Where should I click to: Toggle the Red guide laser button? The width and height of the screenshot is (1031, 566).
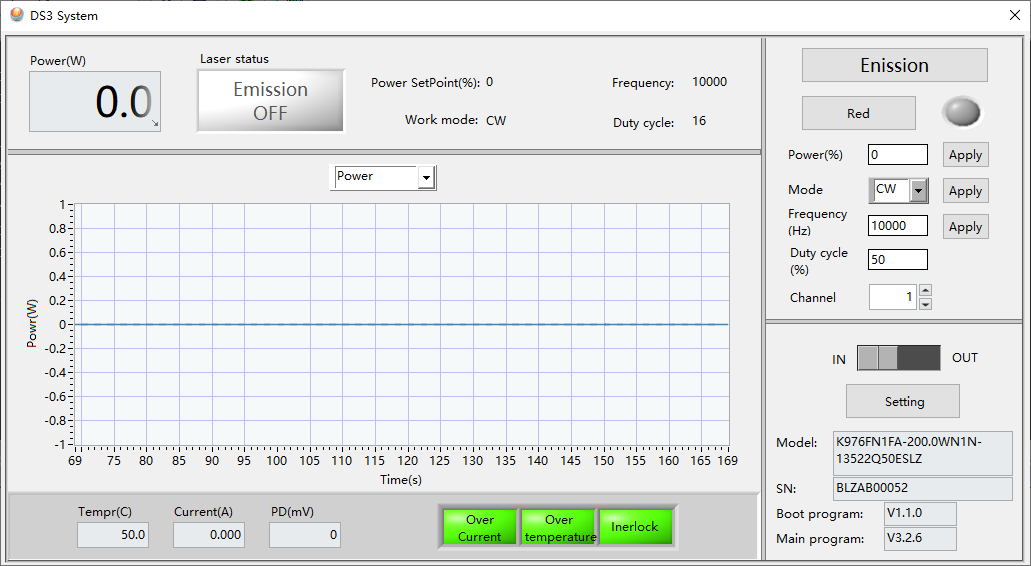point(858,113)
